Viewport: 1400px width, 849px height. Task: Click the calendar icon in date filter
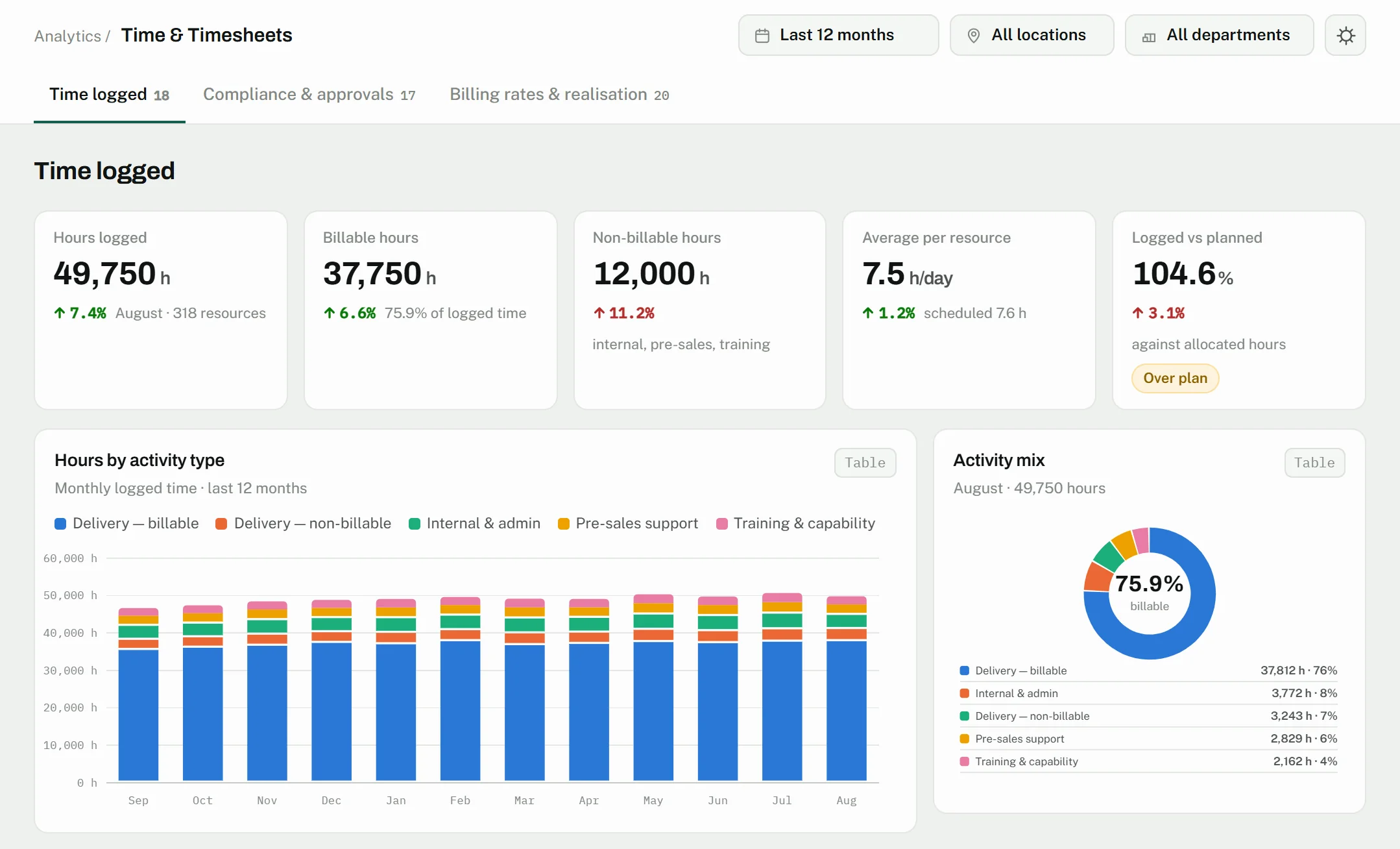(762, 36)
